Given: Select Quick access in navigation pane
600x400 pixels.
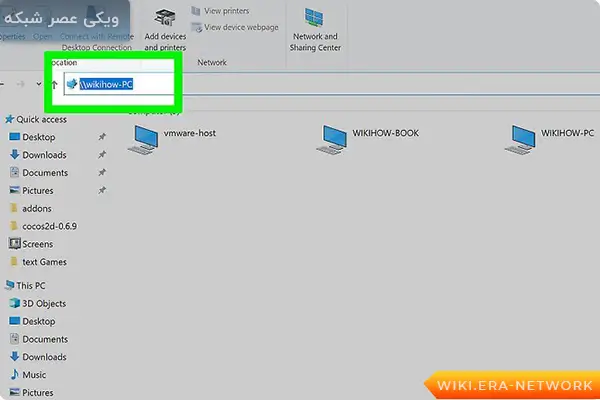Looking at the screenshot, I should tap(39, 118).
